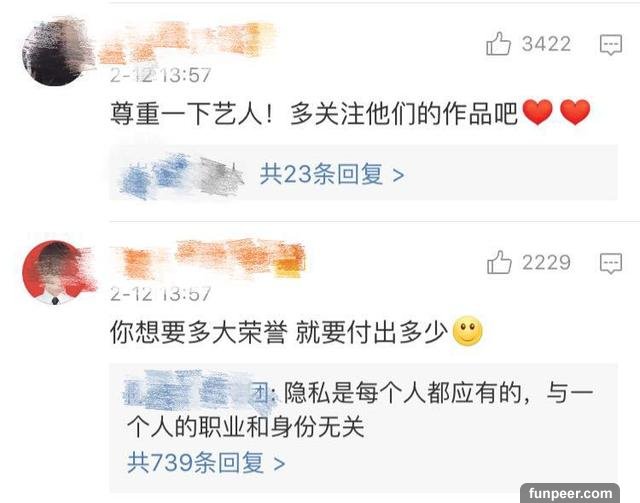This screenshot has width=640, height=503.
Task: Open the blue replier name ending in 团
Action: coord(197,391)
